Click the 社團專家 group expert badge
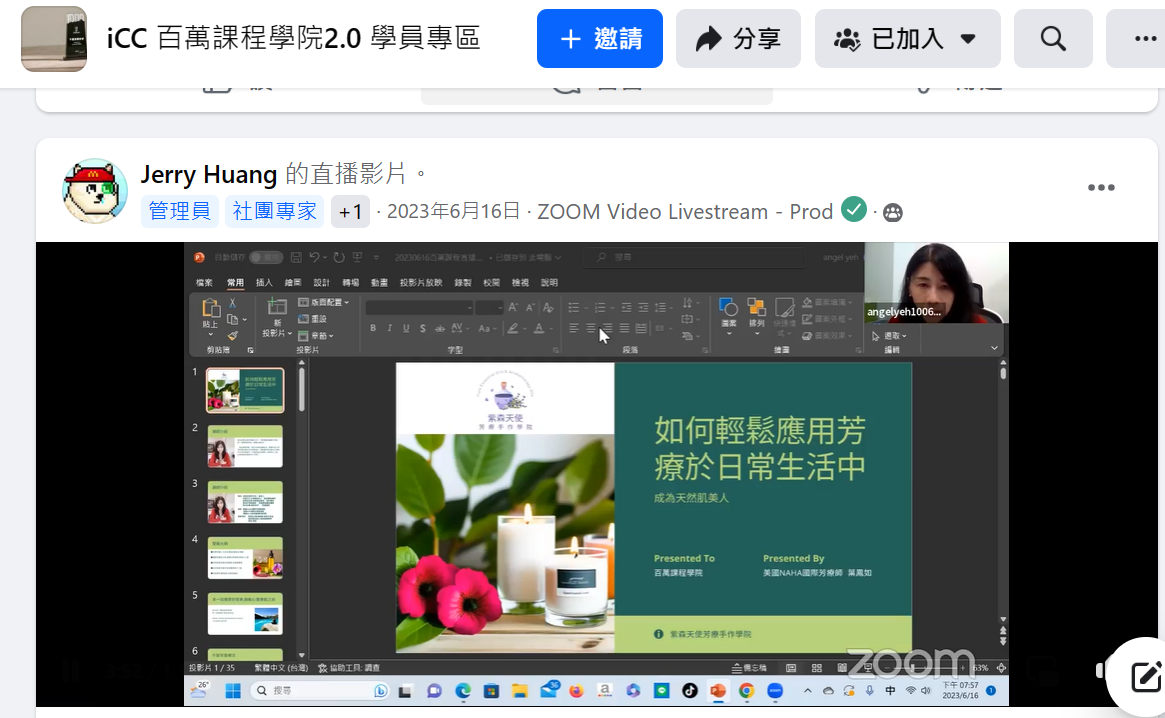The image size is (1165, 718). click(x=274, y=211)
